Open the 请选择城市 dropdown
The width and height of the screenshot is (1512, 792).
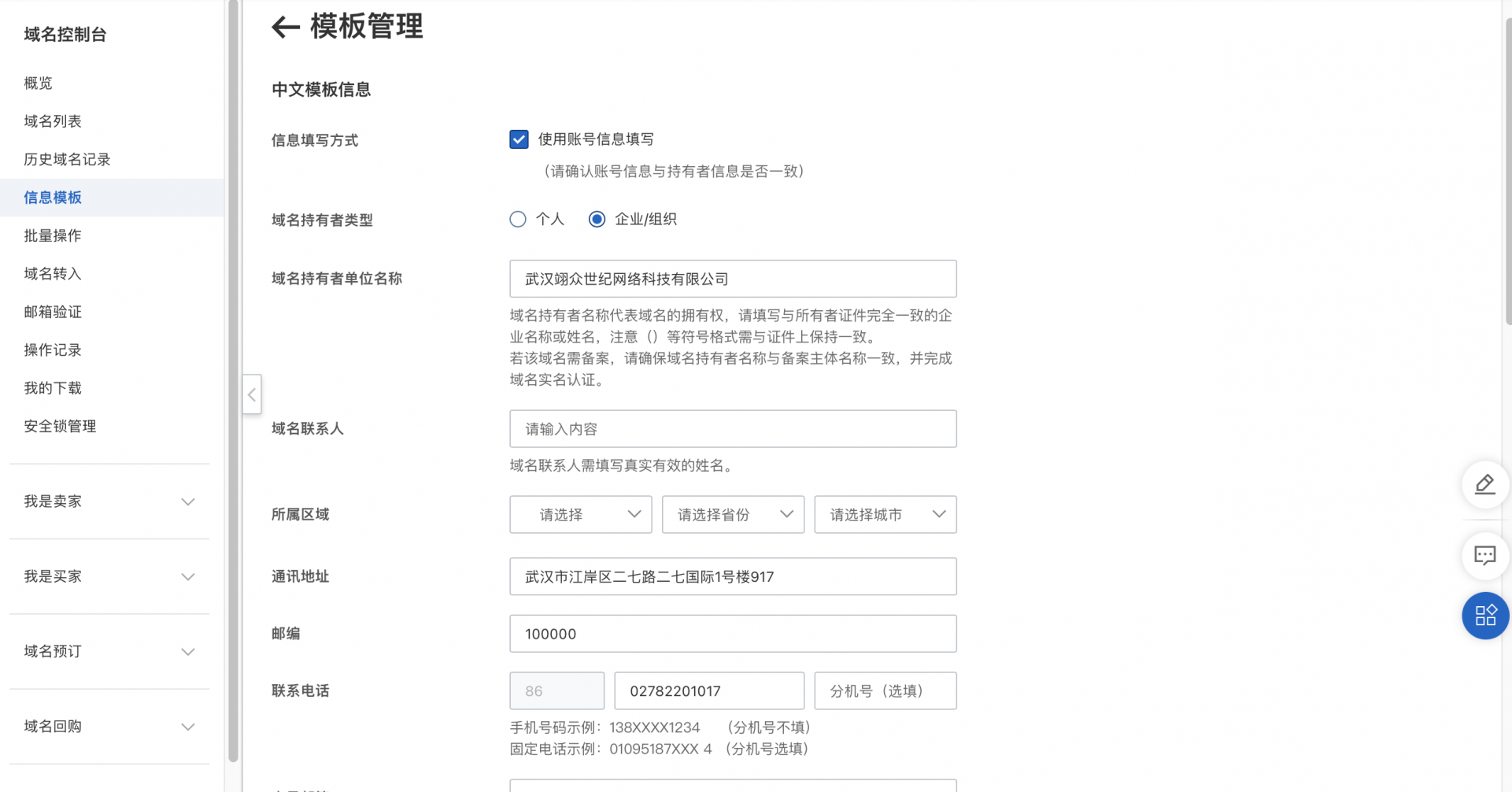(885, 515)
